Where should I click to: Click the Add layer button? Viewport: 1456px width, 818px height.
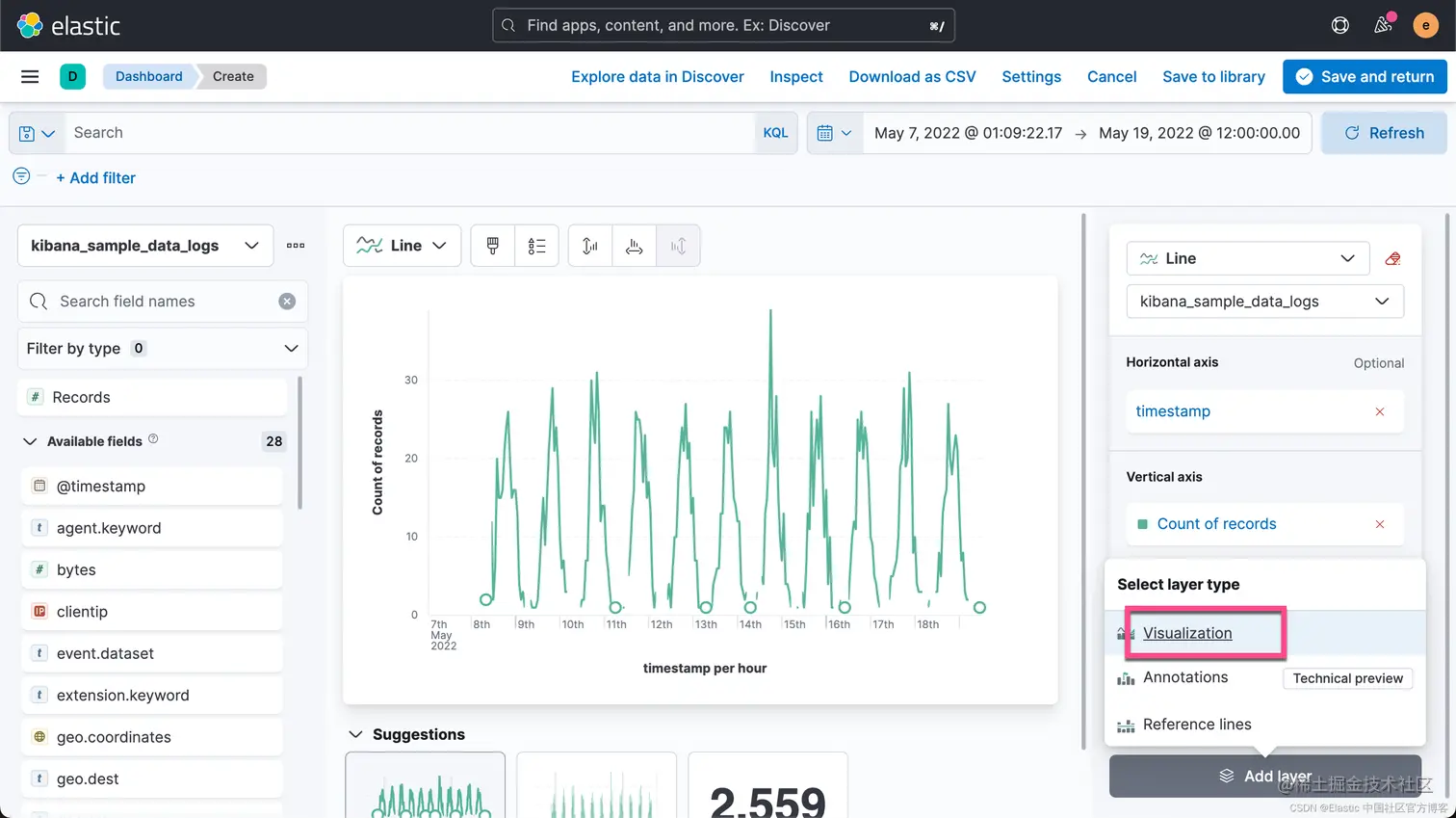[x=1265, y=776]
